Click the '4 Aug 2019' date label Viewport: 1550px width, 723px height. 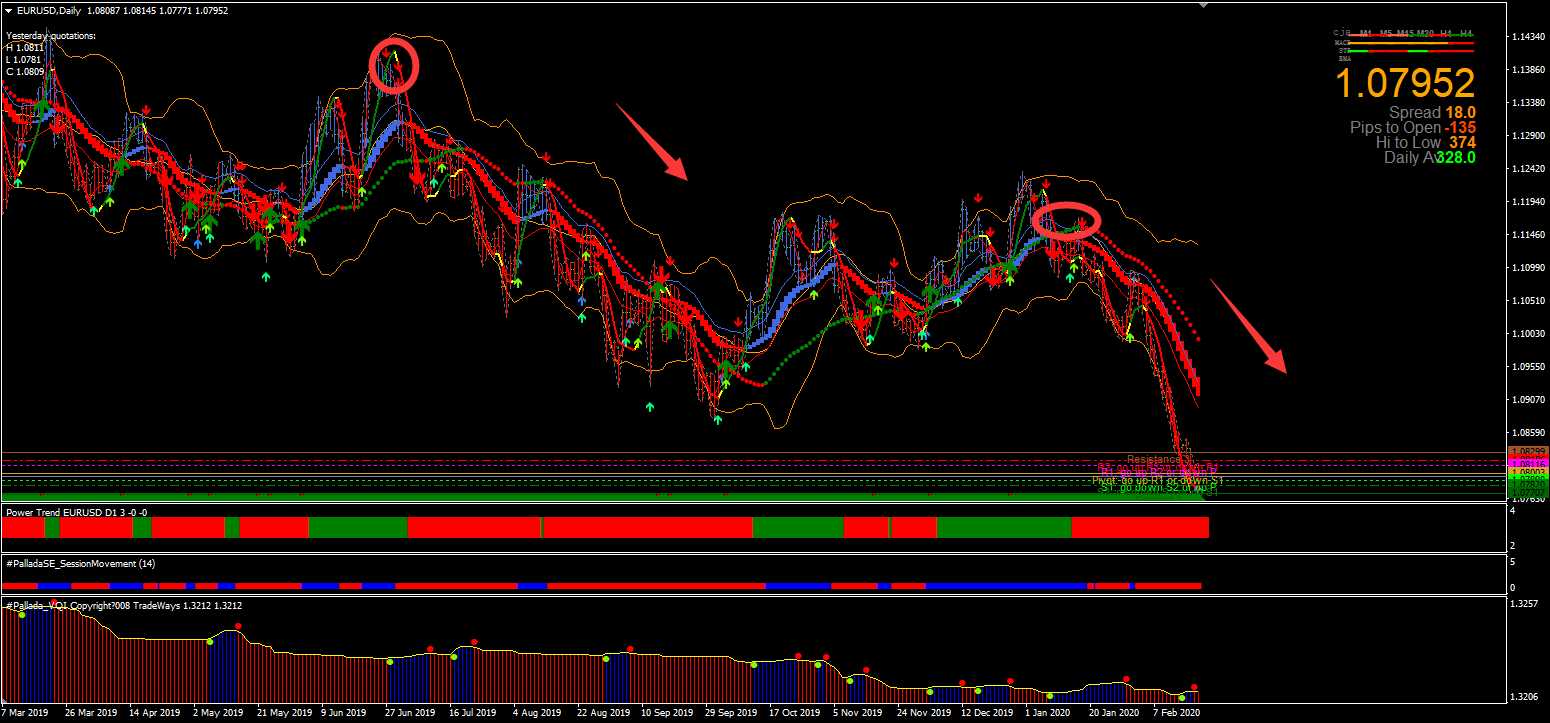pos(538,713)
